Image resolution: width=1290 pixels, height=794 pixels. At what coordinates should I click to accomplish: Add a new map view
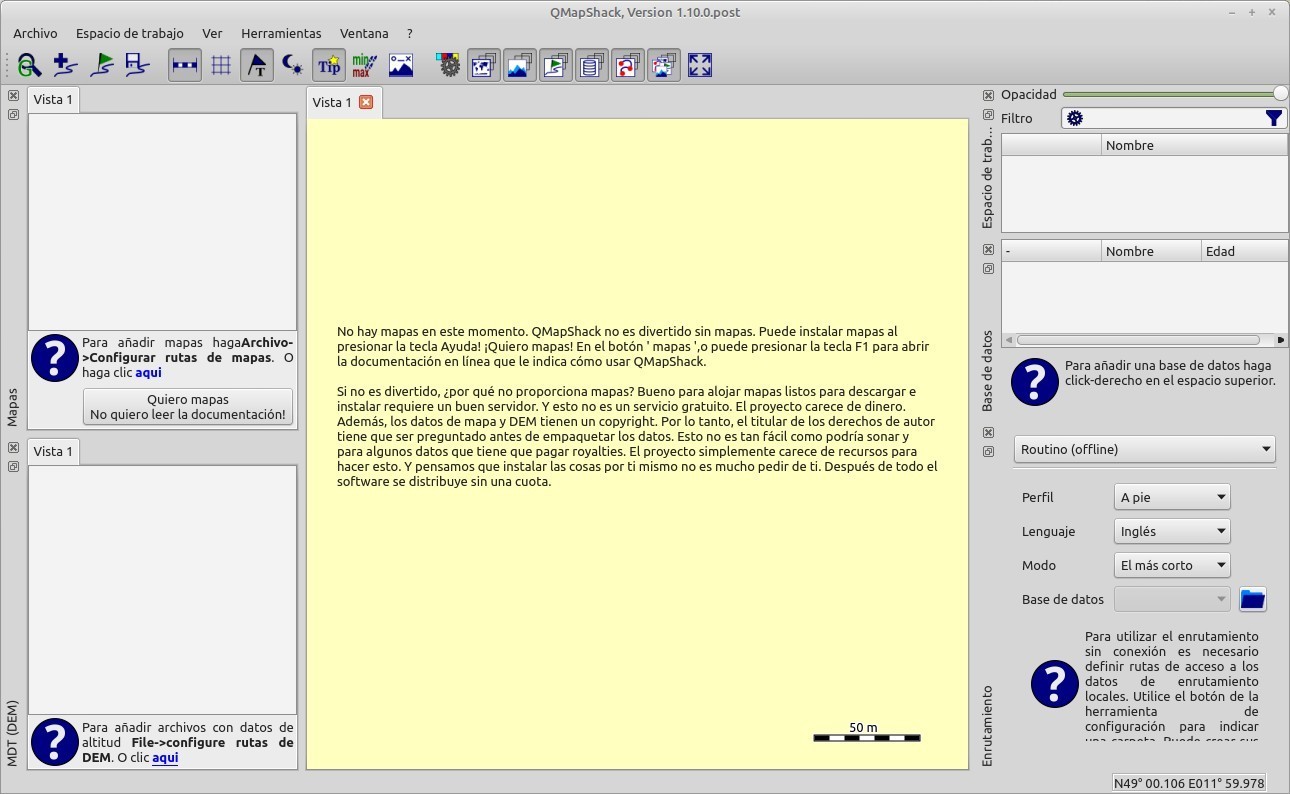click(65, 66)
